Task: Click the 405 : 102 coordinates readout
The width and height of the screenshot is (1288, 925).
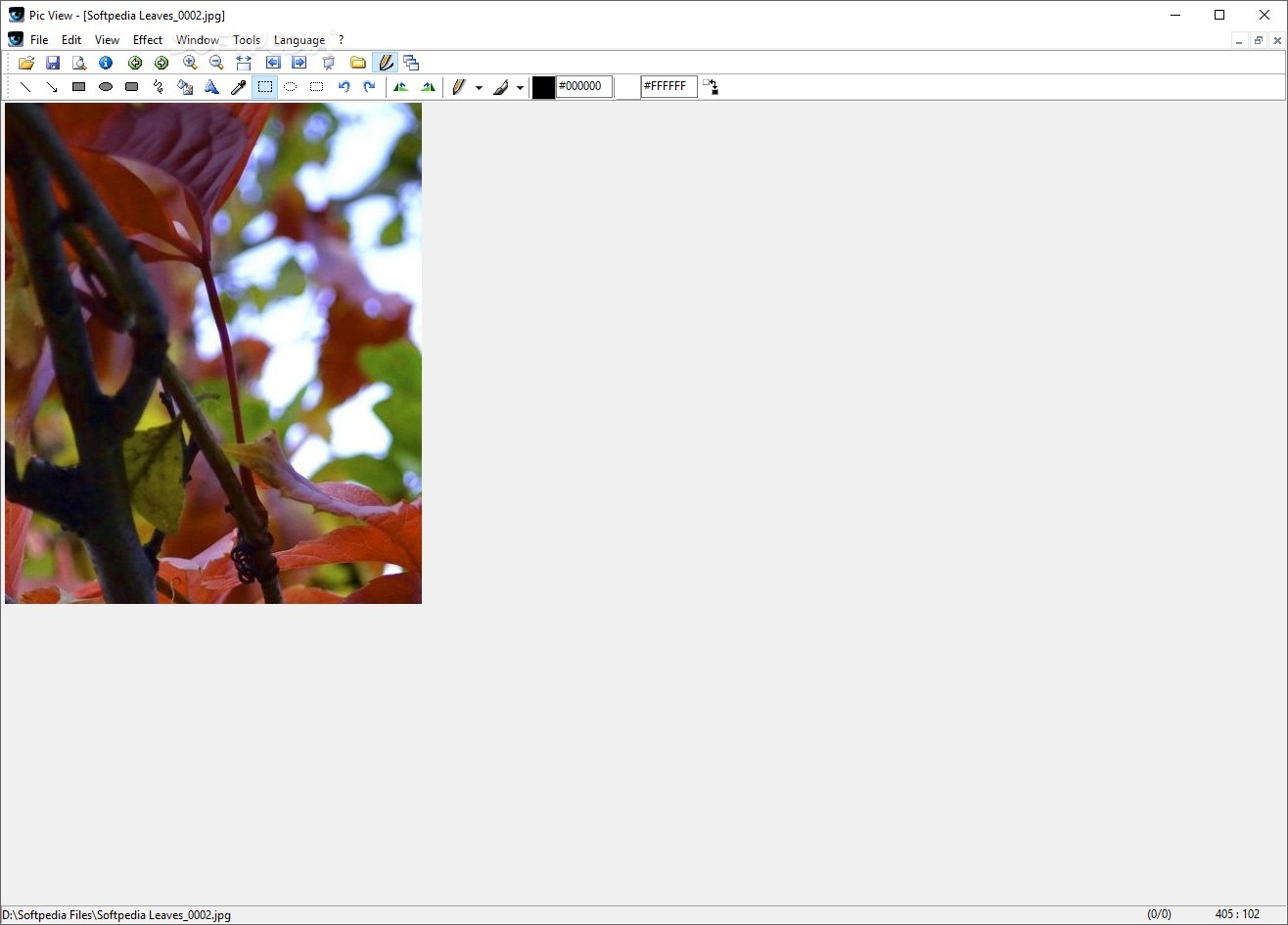Action: (x=1237, y=914)
